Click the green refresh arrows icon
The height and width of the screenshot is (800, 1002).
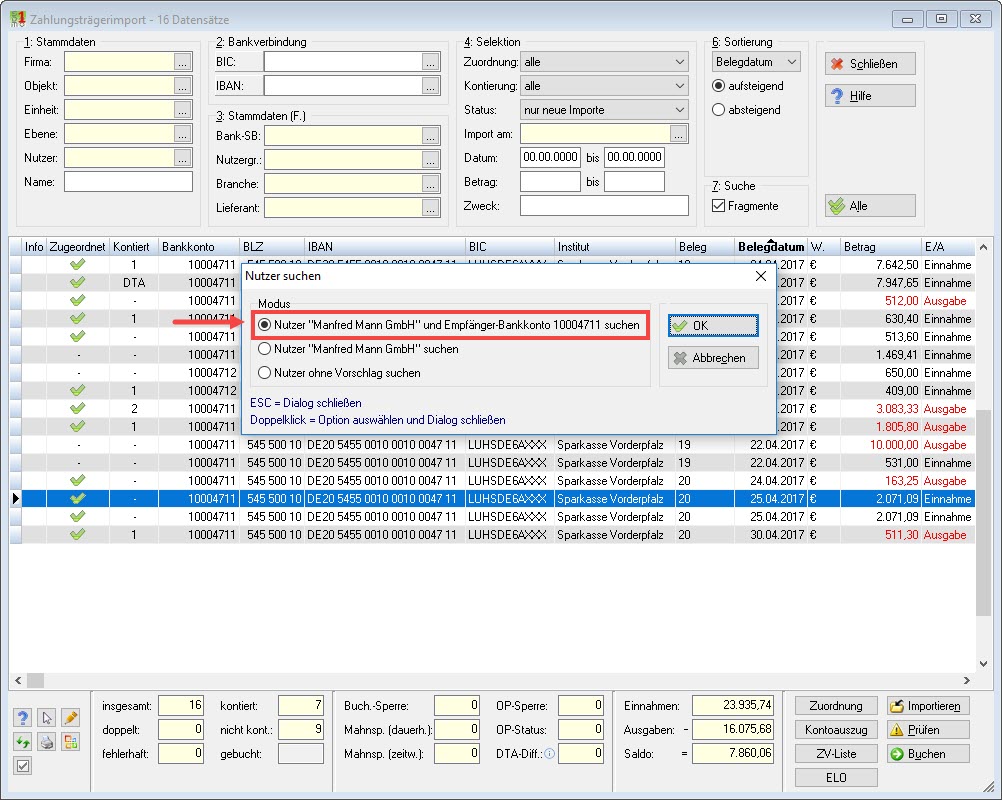coord(23,742)
